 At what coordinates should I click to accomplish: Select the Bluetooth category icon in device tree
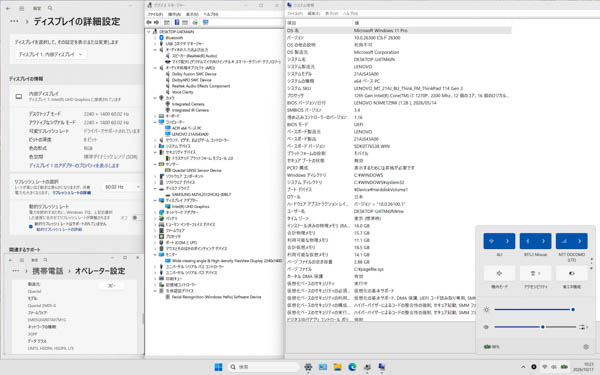point(161,38)
